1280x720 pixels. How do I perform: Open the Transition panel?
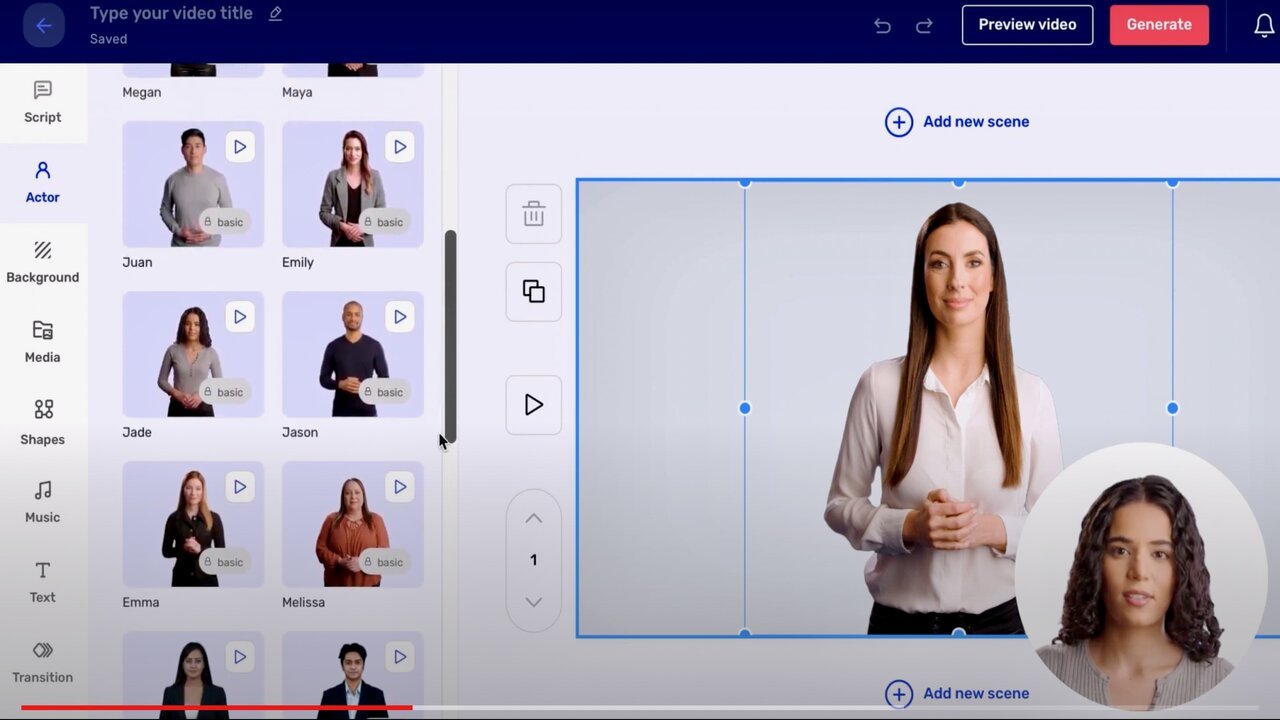tap(42, 660)
